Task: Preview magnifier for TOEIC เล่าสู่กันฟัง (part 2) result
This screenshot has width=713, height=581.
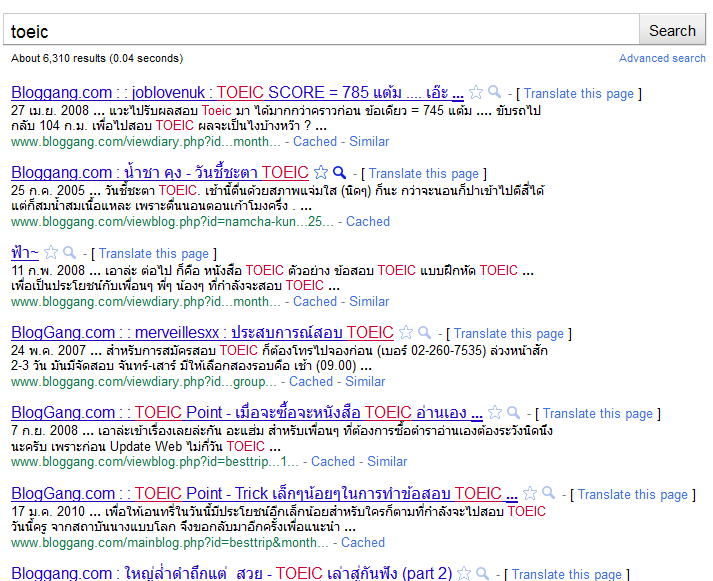Action: pos(482,573)
